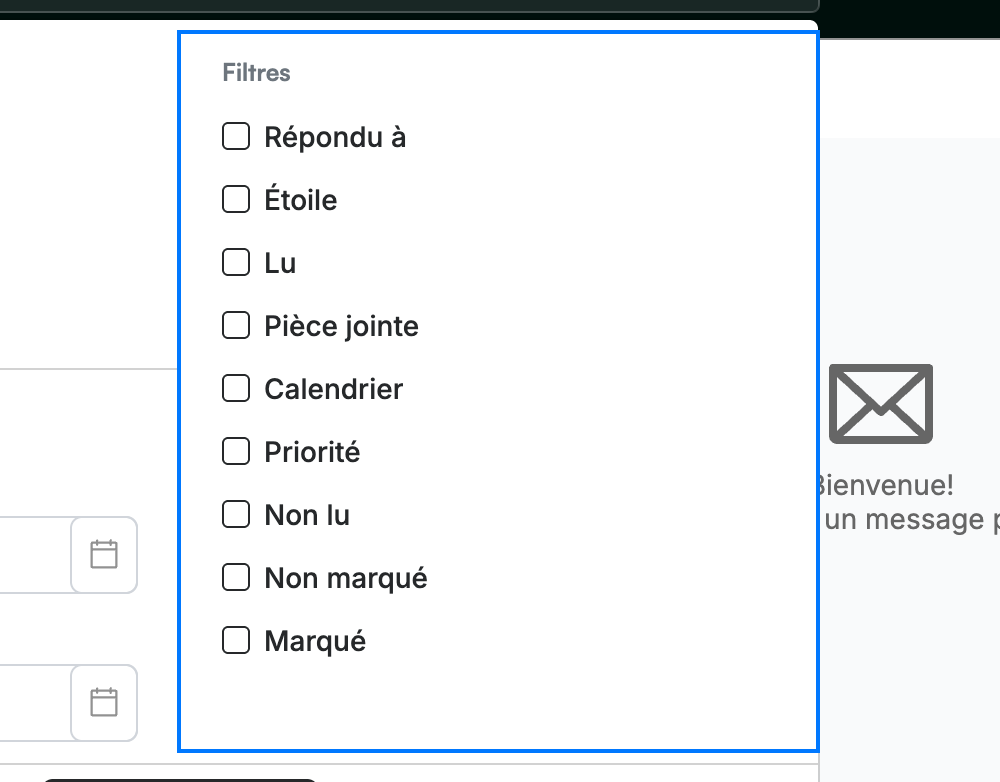Toggle the Marqué filter checkbox

coord(236,640)
